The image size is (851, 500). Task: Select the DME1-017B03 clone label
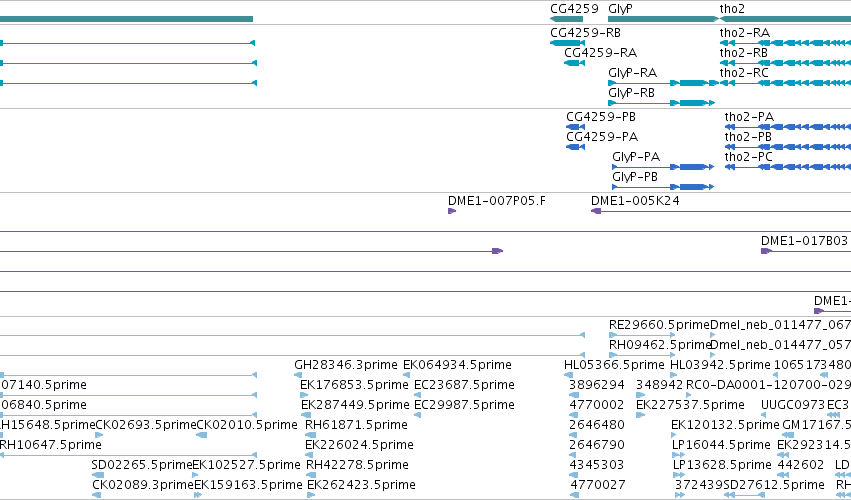point(804,241)
